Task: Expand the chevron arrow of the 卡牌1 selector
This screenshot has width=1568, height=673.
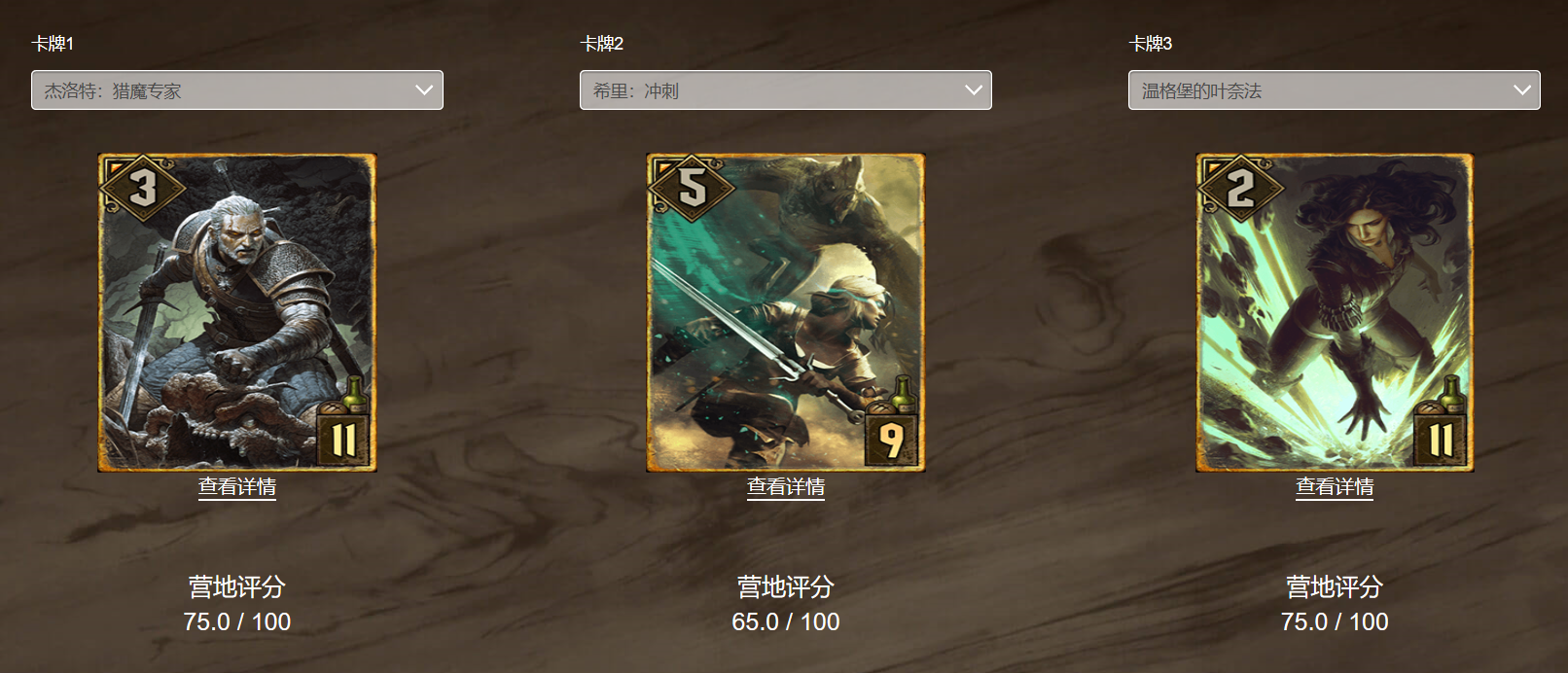Action: click(x=424, y=90)
